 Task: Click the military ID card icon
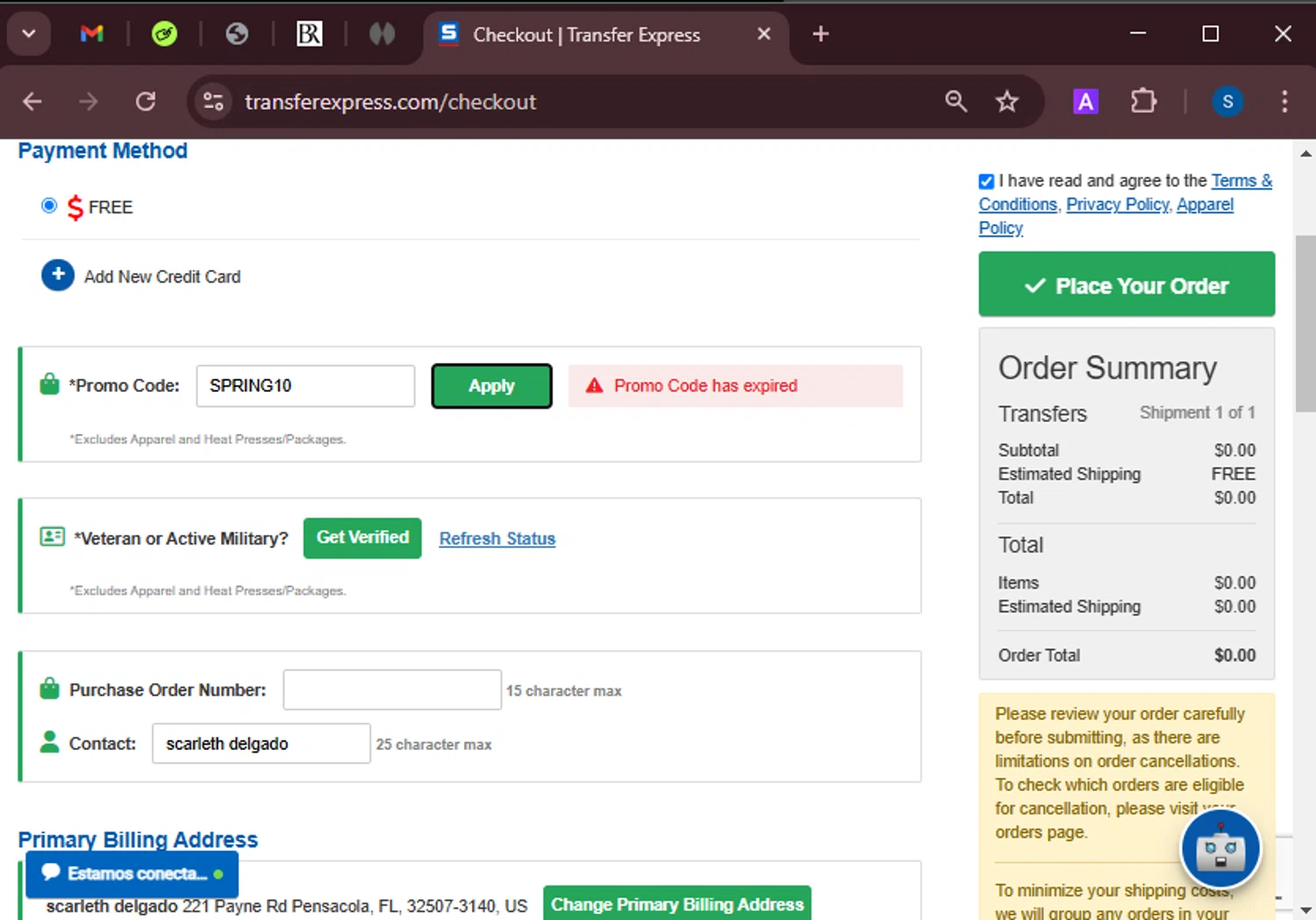click(x=53, y=536)
